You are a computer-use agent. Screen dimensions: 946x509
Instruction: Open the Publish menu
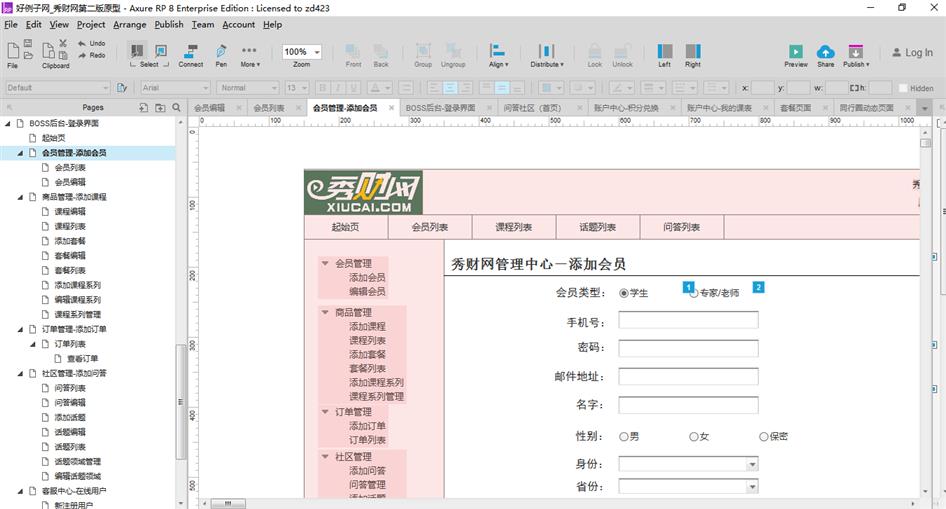[x=856, y=55]
